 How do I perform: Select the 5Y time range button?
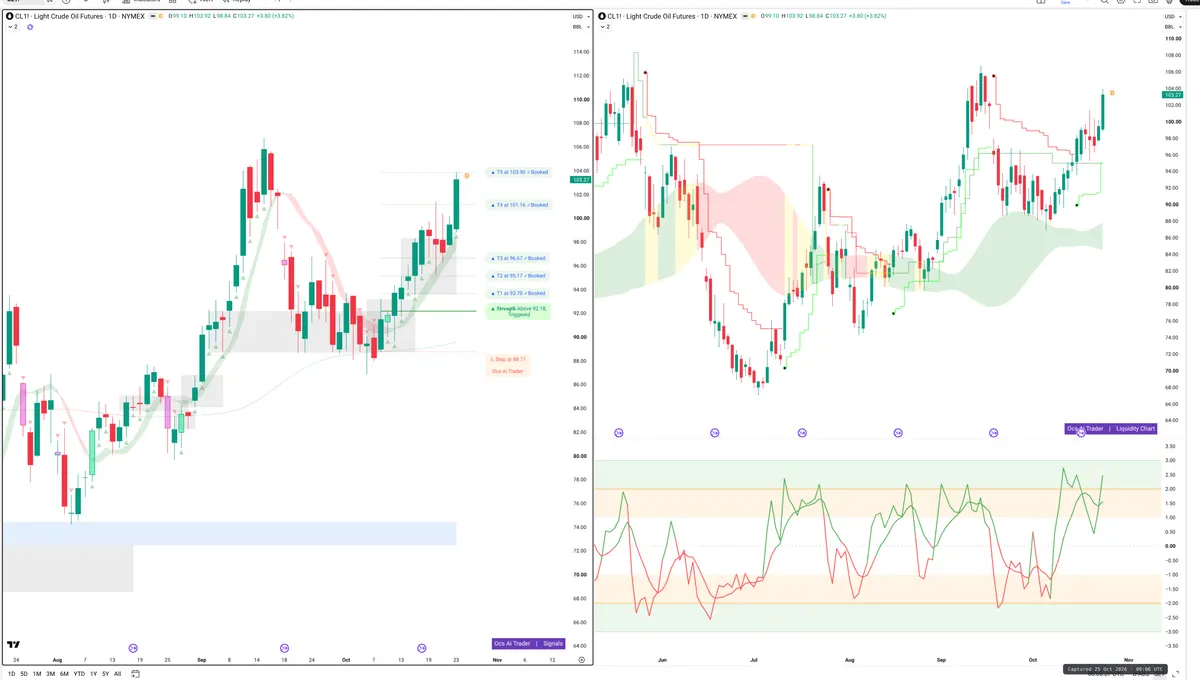pyautogui.click(x=105, y=674)
